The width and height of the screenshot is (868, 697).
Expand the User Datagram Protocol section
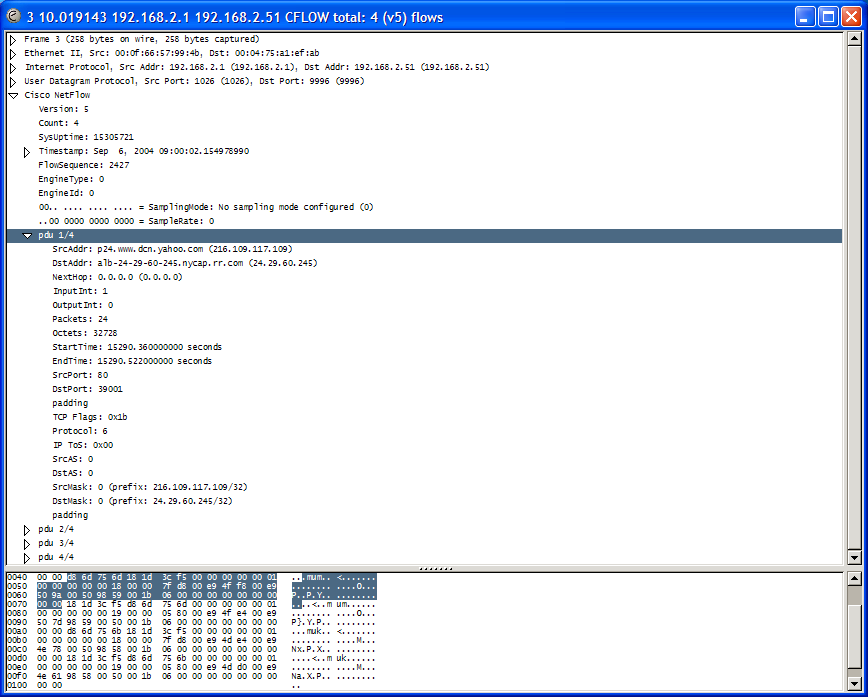pyautogui.click(x=12, y=81)
